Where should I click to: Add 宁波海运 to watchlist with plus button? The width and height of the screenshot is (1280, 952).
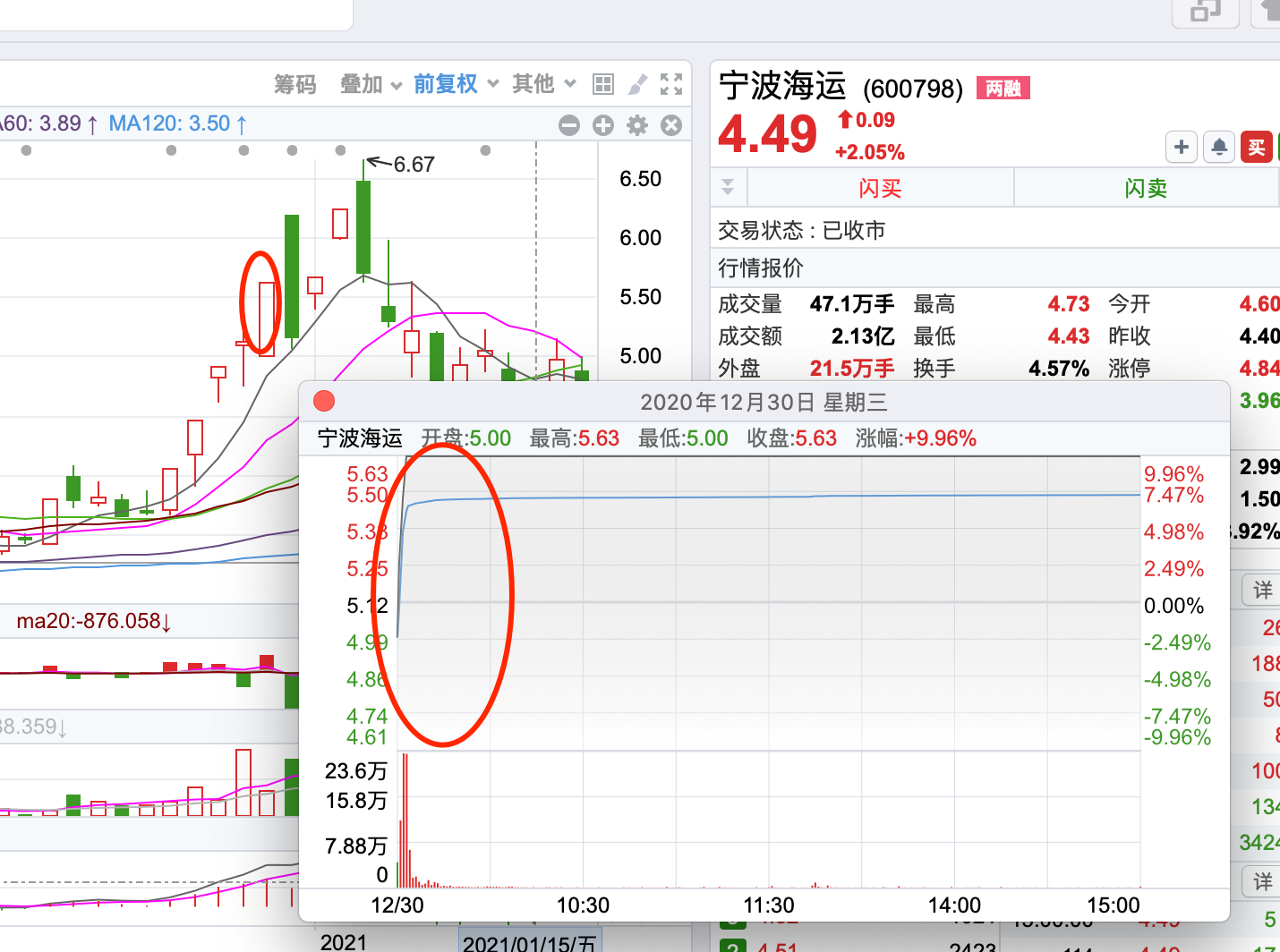point(1182,147)
